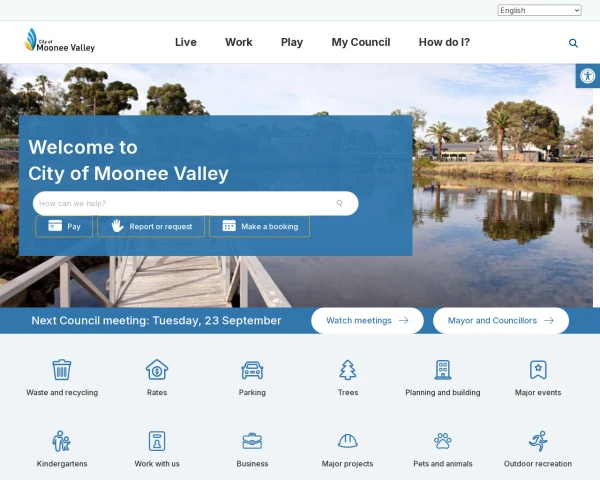Click the Kindergartens icon
The height and width of the screenshot is (480, 600).
click(x=62, y=441)
